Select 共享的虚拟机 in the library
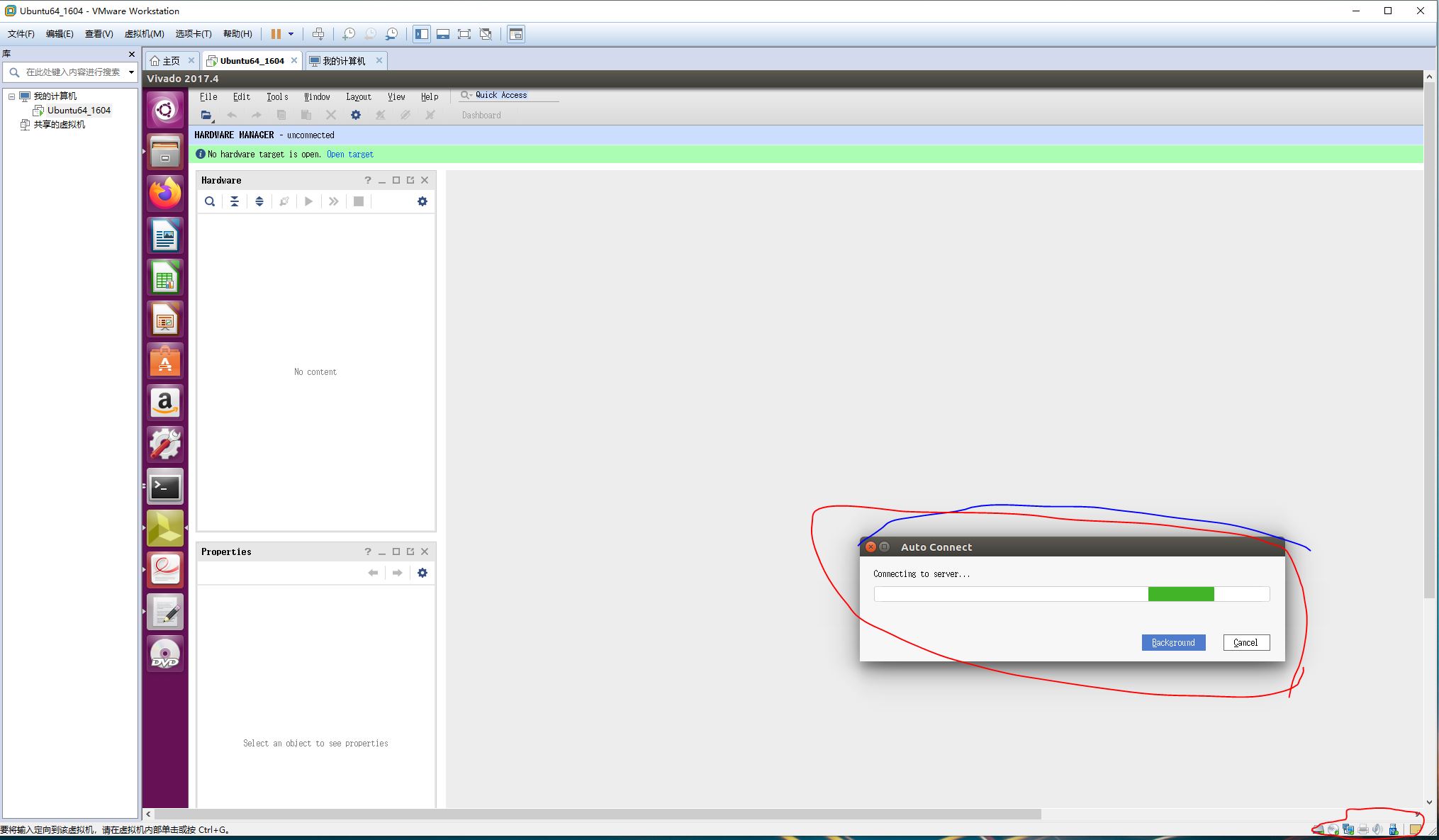1439x840 pixels. [x=60, y=125]
